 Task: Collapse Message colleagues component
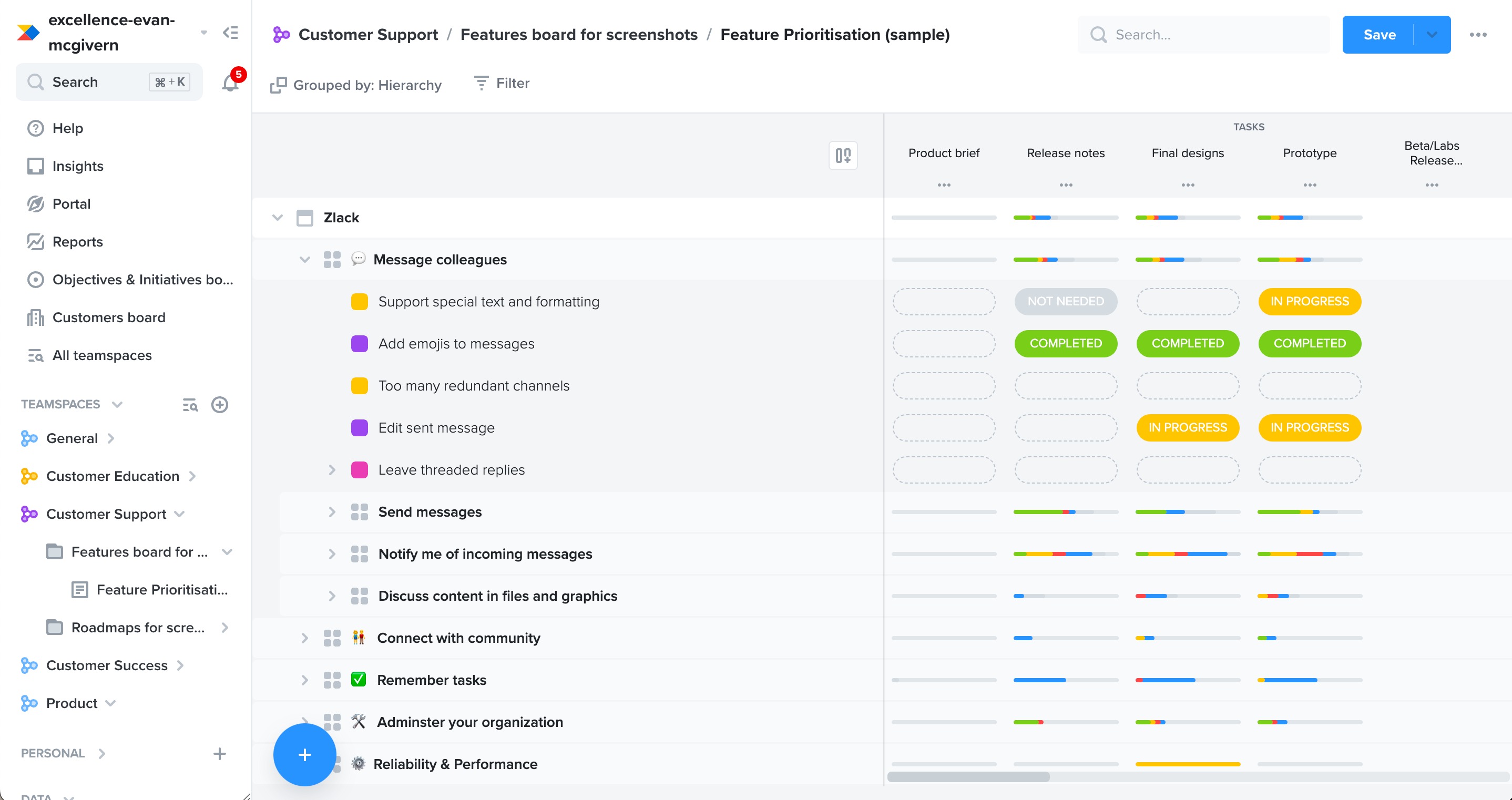point(304,260)
